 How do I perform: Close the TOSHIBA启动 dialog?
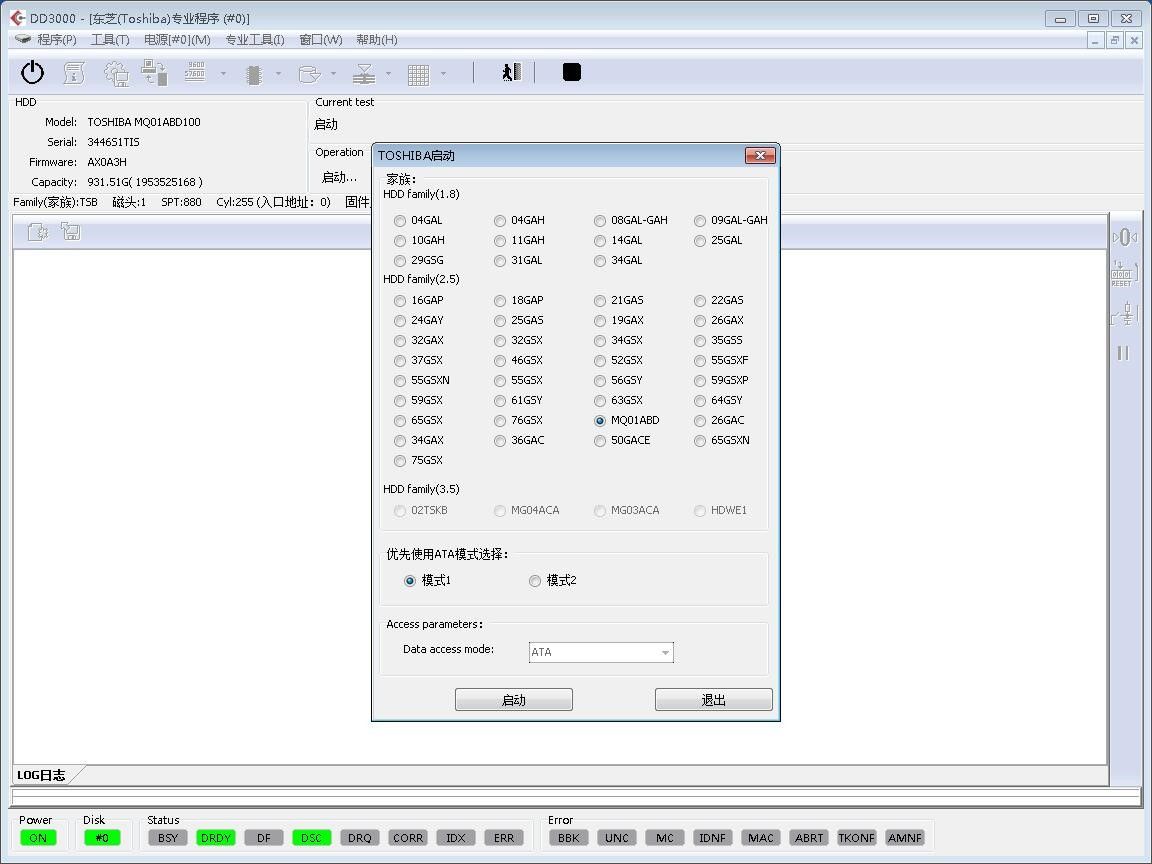click(x=760, y=155)
